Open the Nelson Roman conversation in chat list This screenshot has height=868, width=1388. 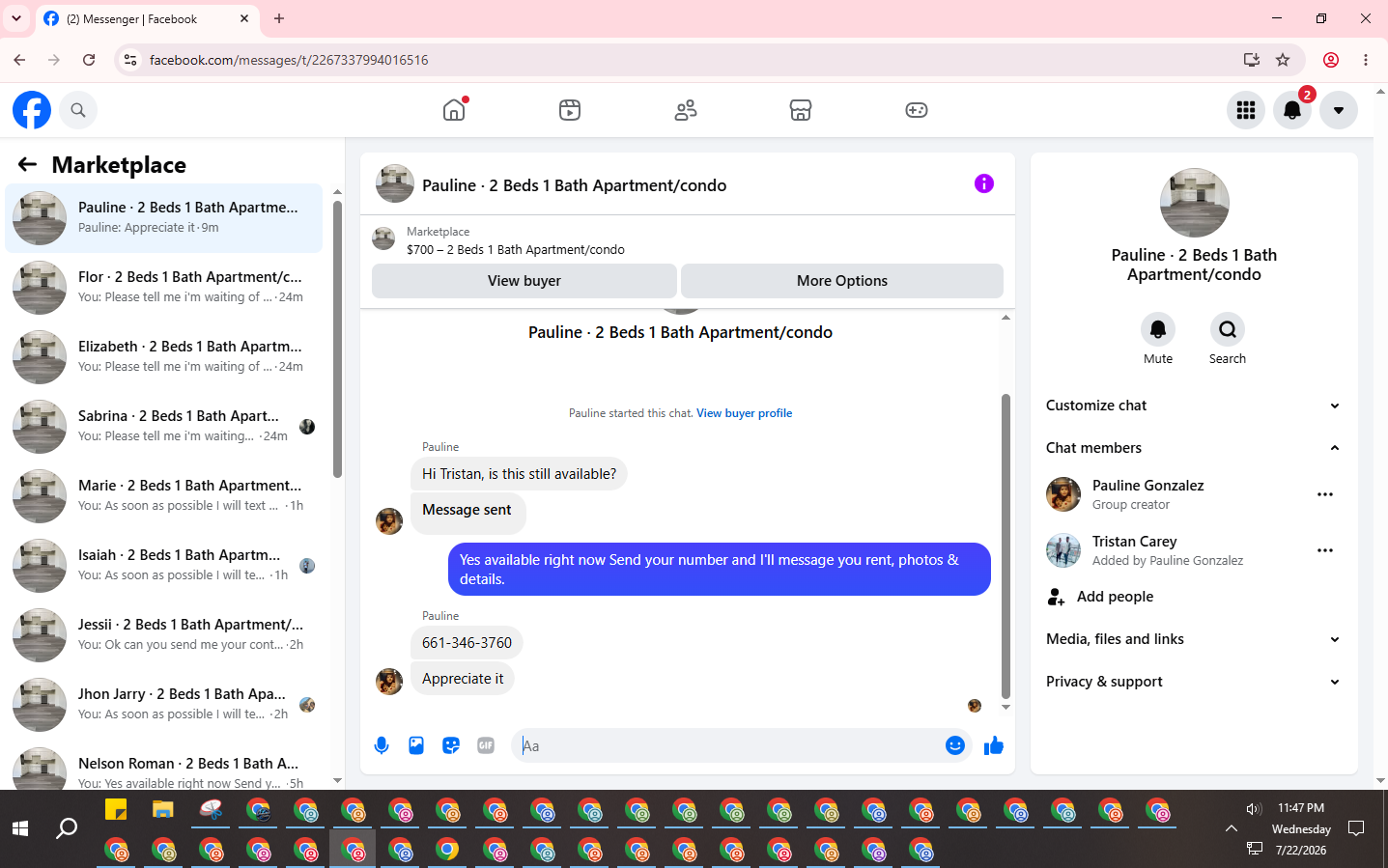pos(164,765)
